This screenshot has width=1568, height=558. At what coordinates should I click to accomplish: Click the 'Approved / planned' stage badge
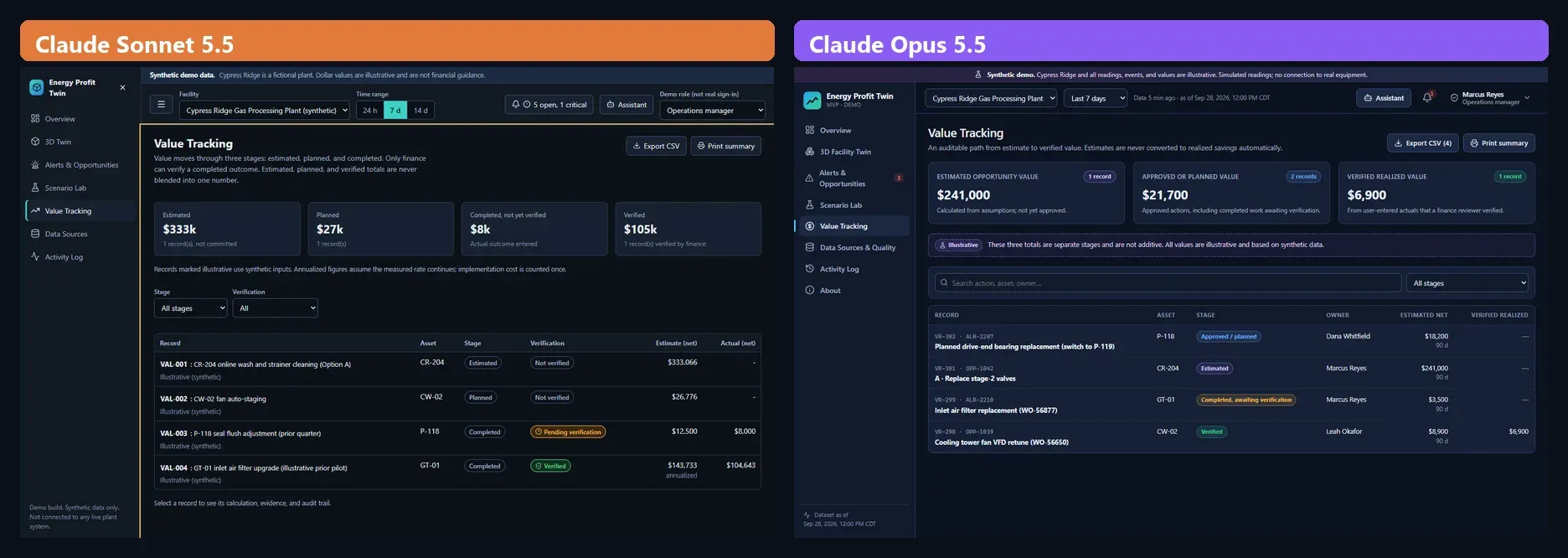click(x=1229, y=337)
